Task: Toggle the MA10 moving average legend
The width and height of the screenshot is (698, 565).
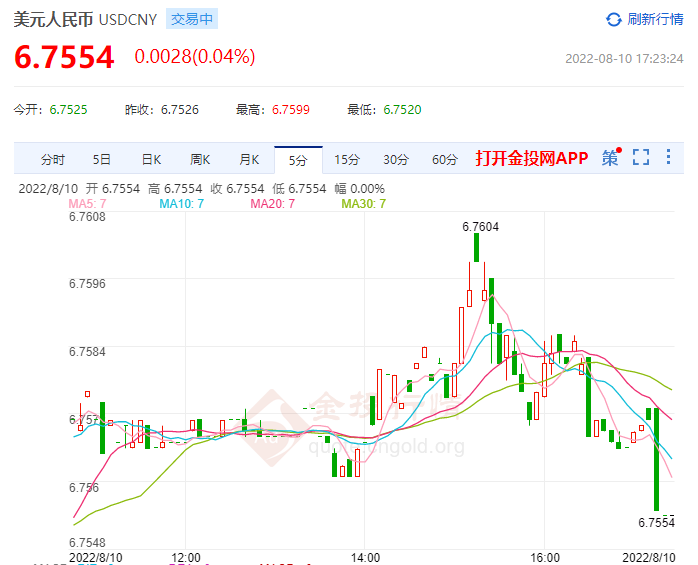Action: 181,204
